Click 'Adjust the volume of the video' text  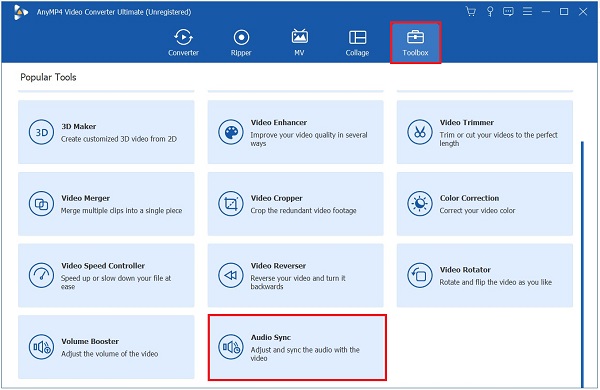click(109, 354)
